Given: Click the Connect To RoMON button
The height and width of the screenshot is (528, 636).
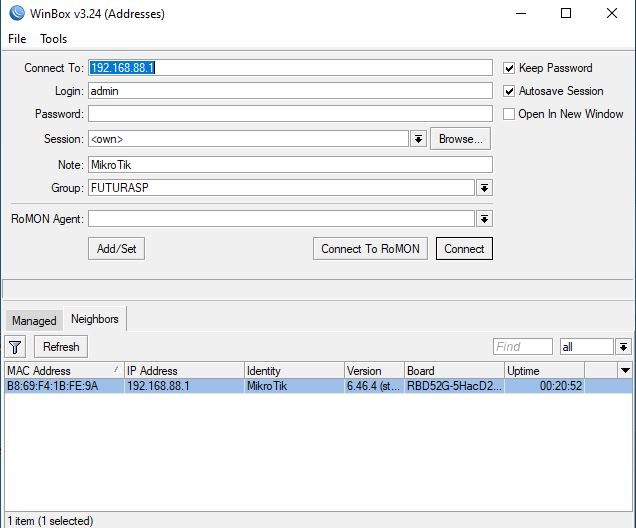Looking at the screenshot, I should pyautogui.click(x=370, y=249).
